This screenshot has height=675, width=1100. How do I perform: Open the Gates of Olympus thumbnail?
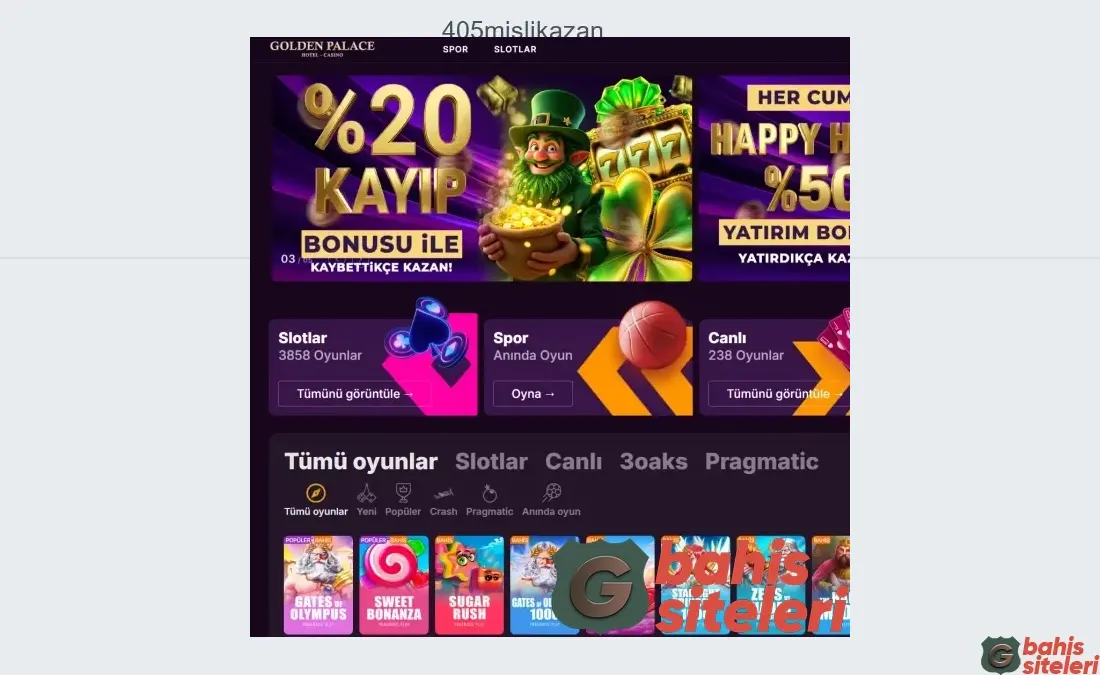click(318, 585)
